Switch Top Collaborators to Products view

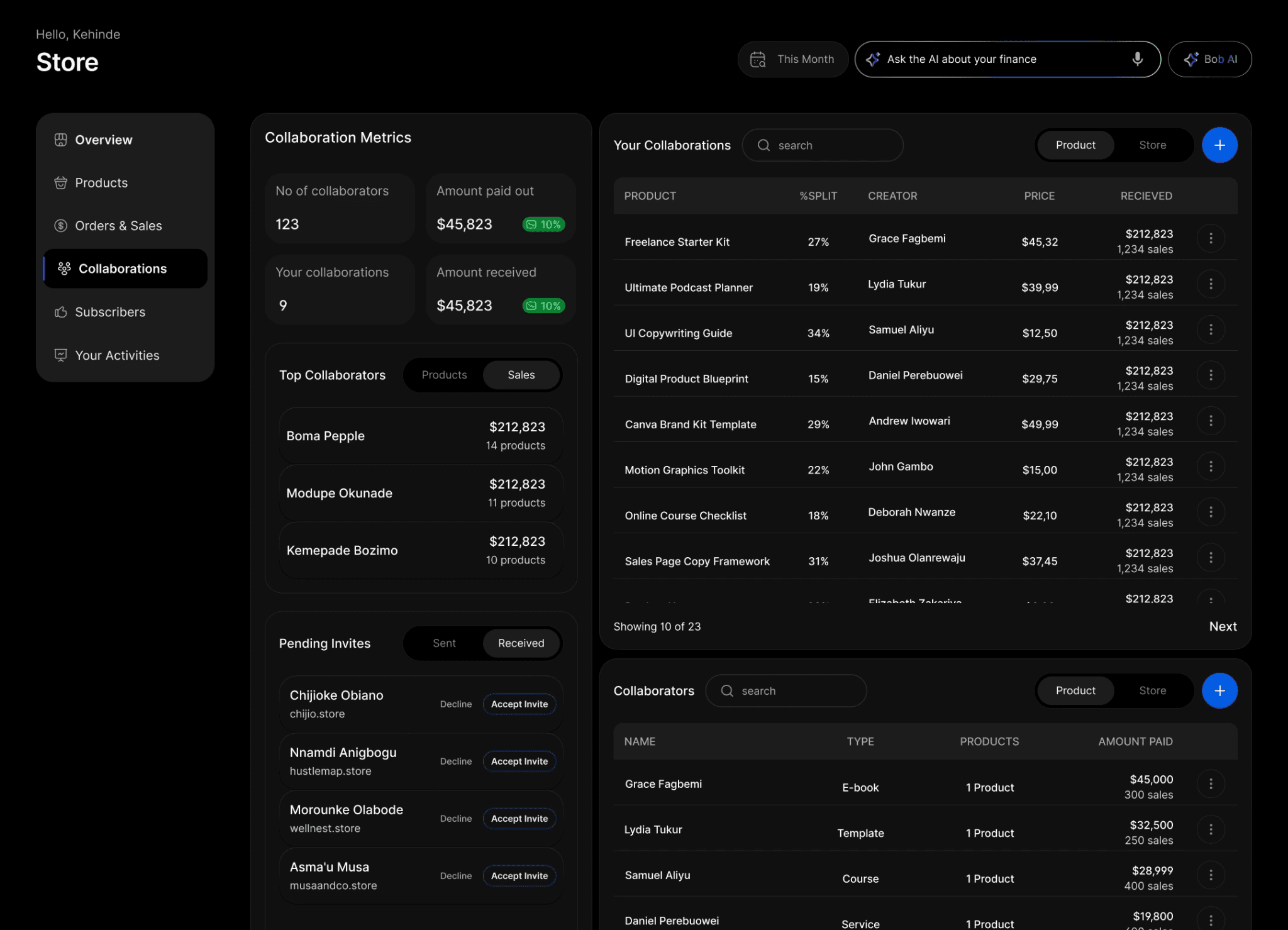coord(444,375)
